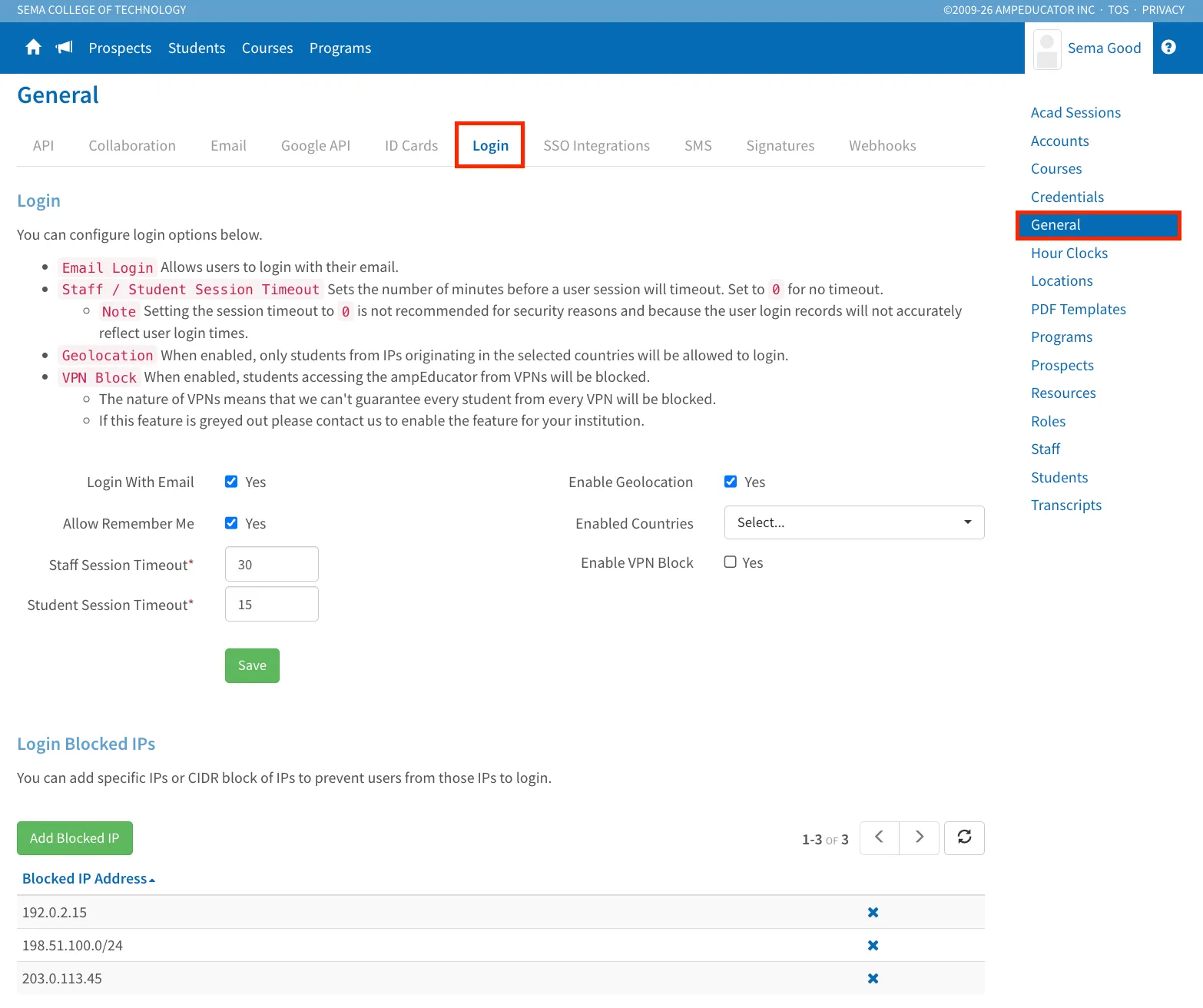
Task: Open the Google API tab
Action: 316,146
